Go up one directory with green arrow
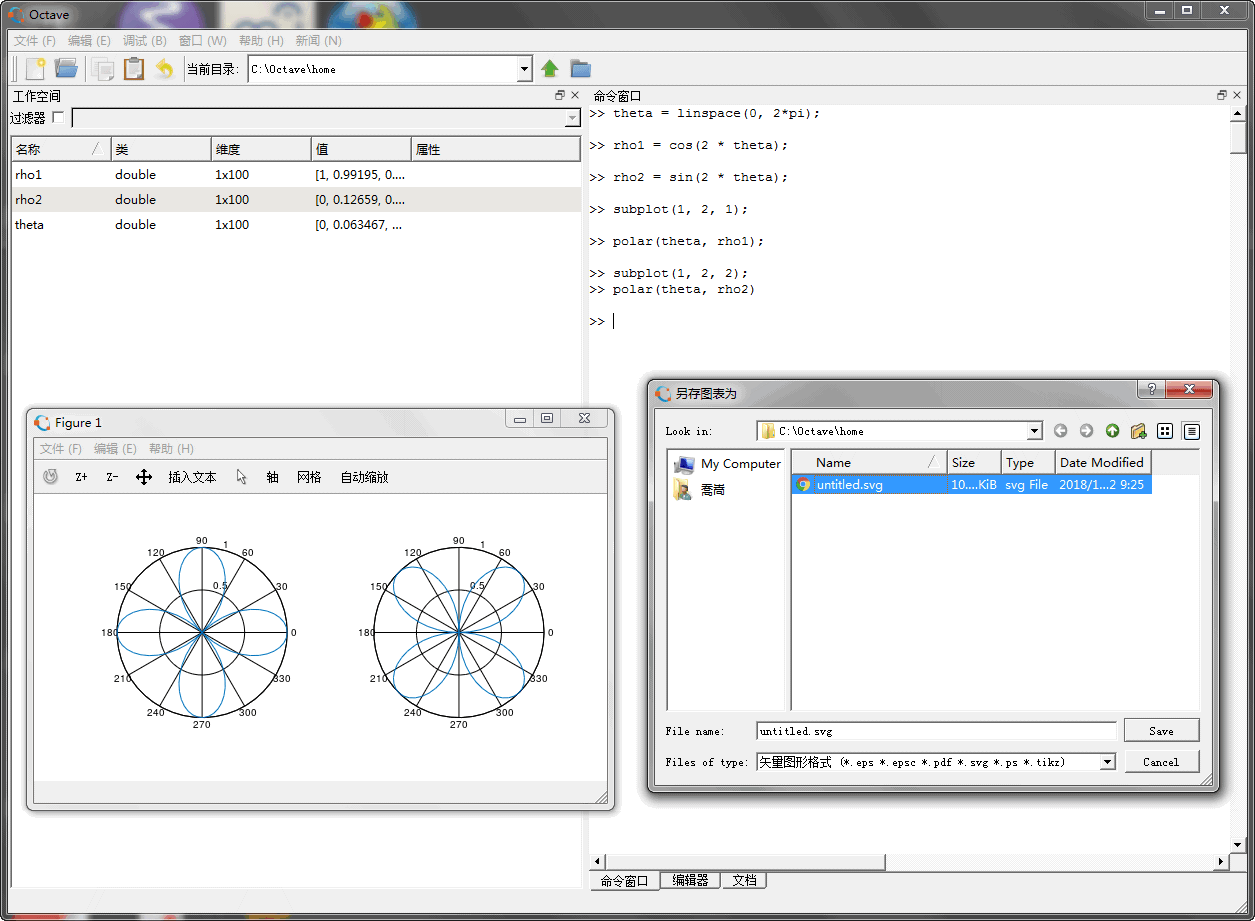The image size is (1255, 921). pos(550,69)
